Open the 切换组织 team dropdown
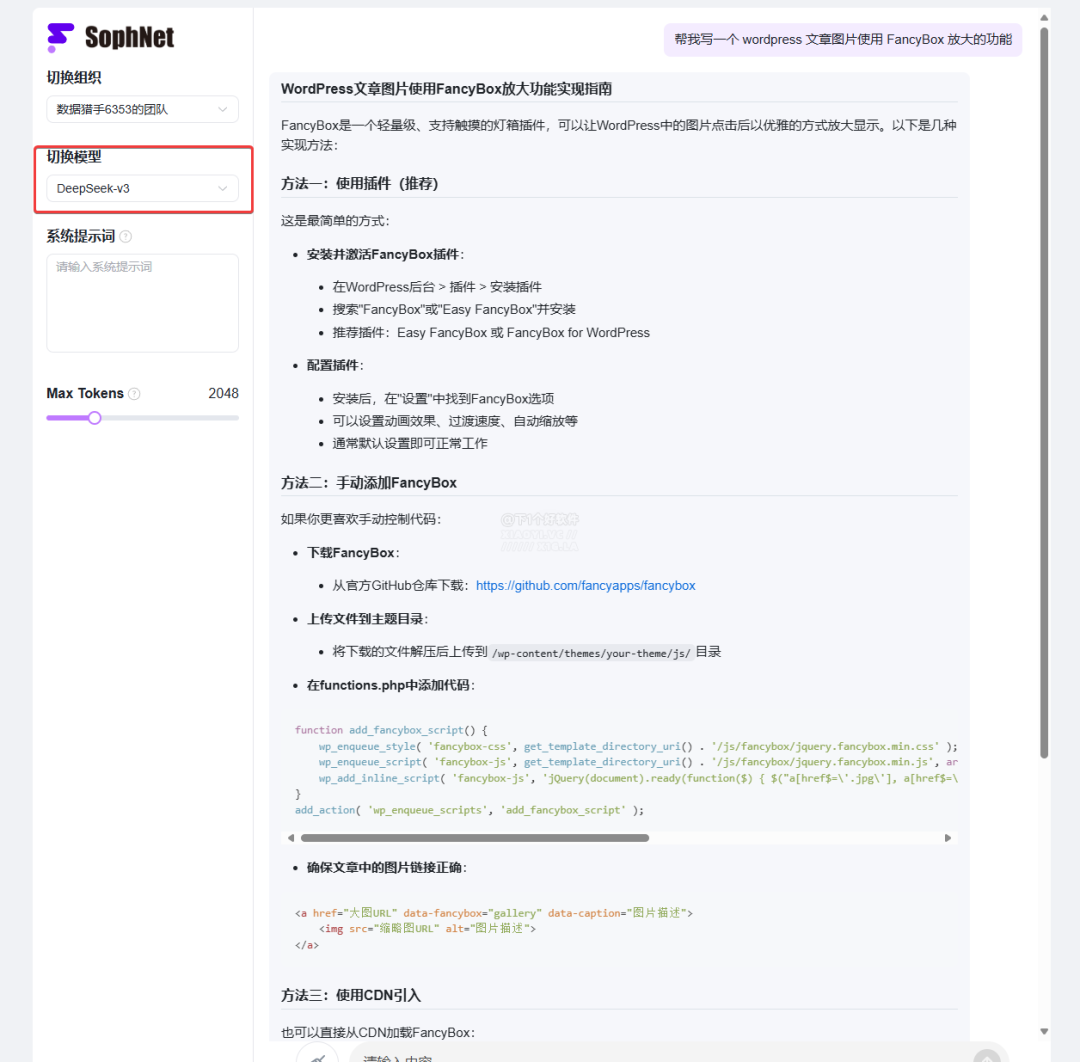The height and width of the screenshot is (1062, 1080). pos(142,109)
